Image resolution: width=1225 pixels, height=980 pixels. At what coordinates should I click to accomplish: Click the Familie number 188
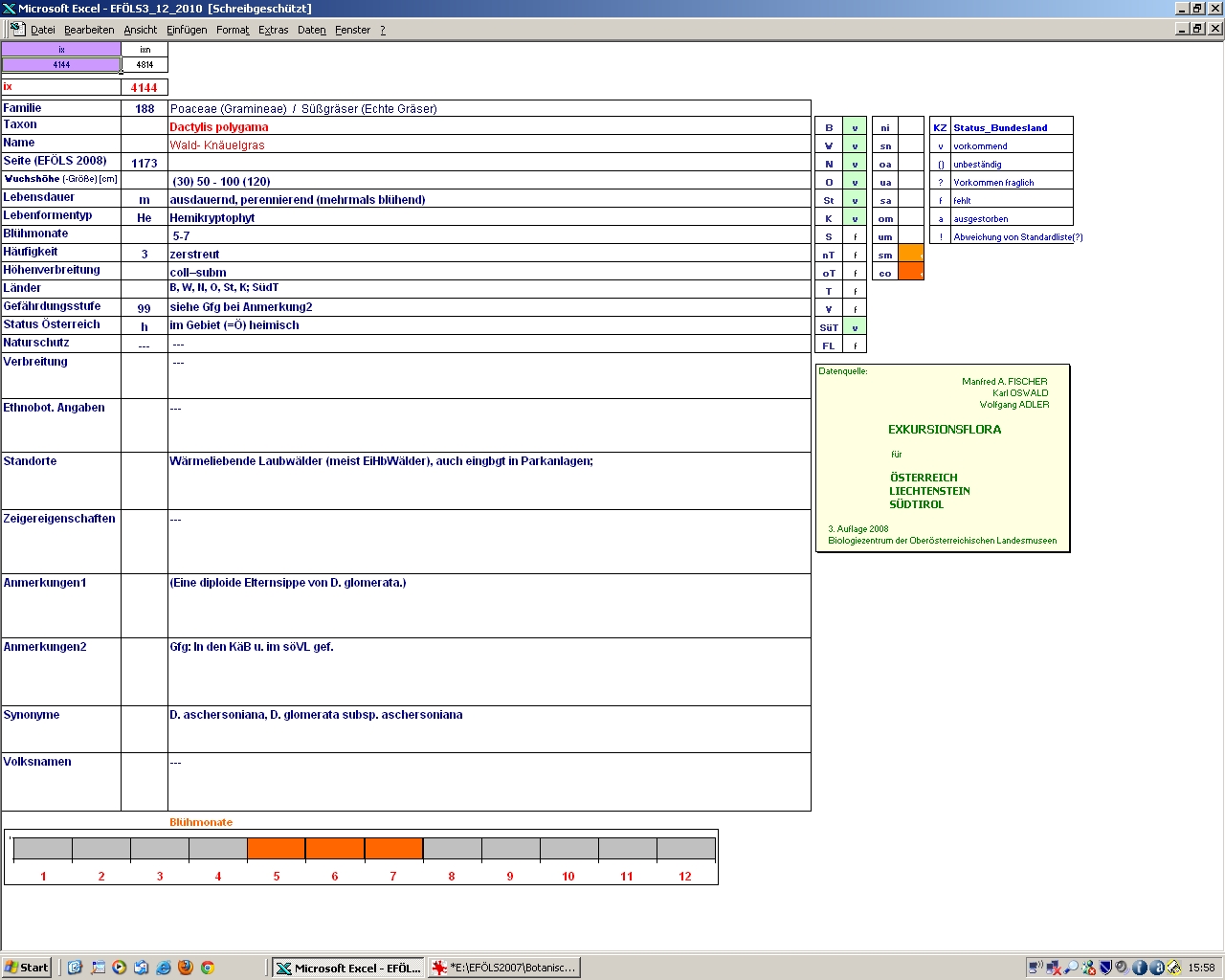coord(145,108)
